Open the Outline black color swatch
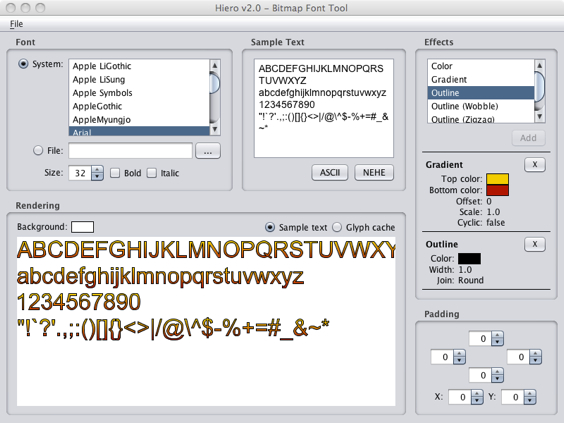Image resolution: width=564 pixels, height=423 pixels. [x=469, y=258]
